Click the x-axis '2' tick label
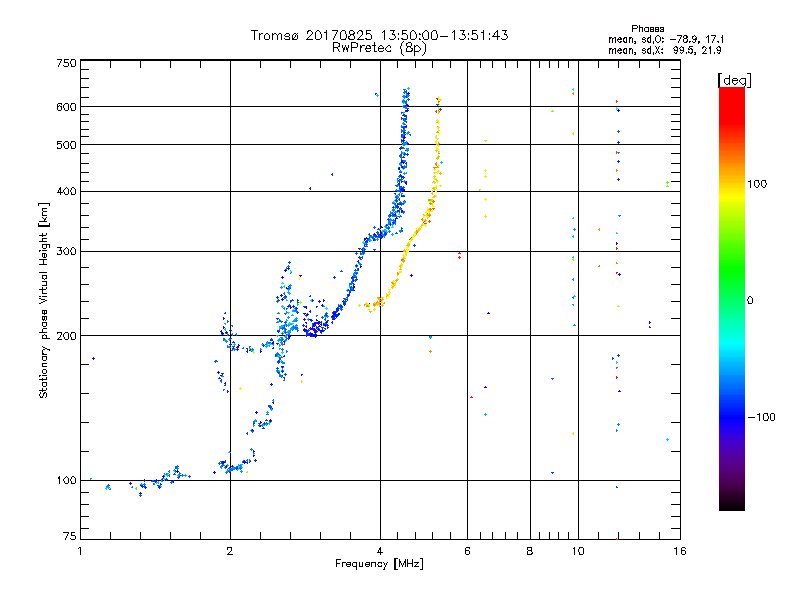 pyautogui.click(x=230, y=551)
